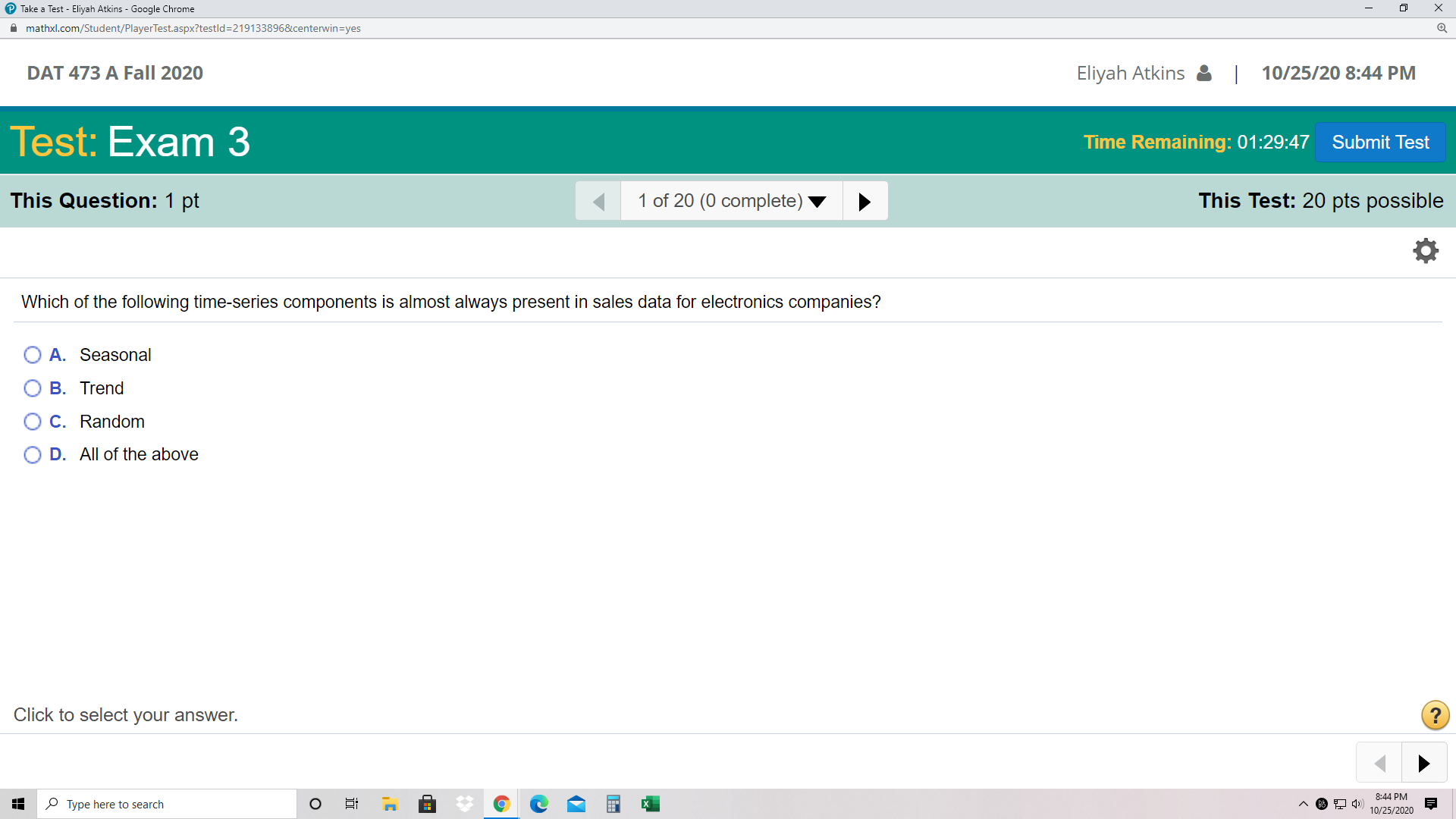
Task: Click the browser zoom magnifier icon
Action: [x=1442, y=28]
